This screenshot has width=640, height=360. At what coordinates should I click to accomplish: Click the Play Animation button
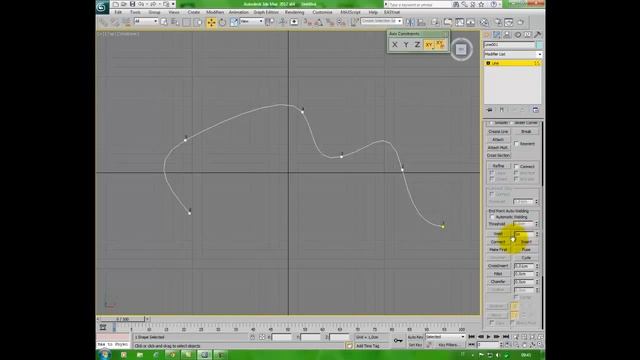pos(489,337)
